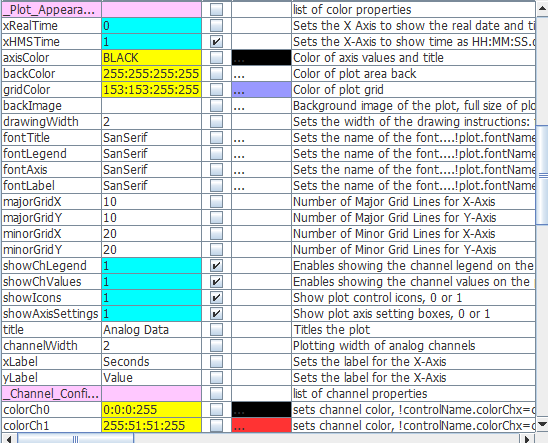The image size is (548, 443).
Task: Open the fontLegend chooser ellipsis
Action: pos(261,154)
